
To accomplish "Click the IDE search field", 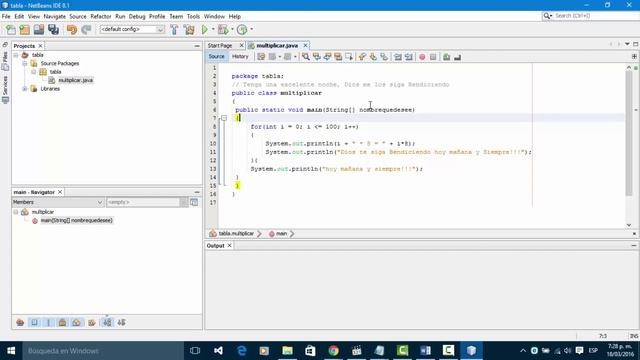I will (x=595, y=16).
